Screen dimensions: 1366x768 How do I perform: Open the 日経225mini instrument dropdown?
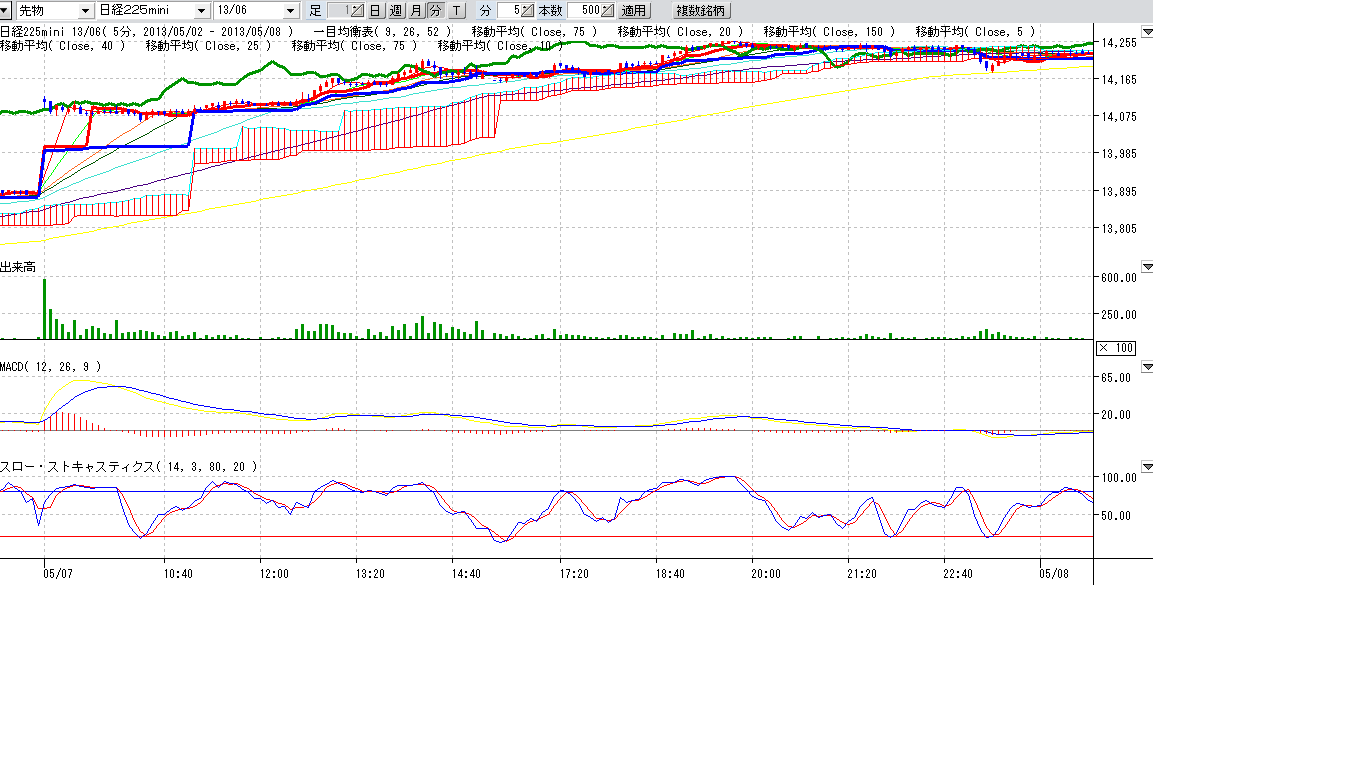tap(203, 10)
